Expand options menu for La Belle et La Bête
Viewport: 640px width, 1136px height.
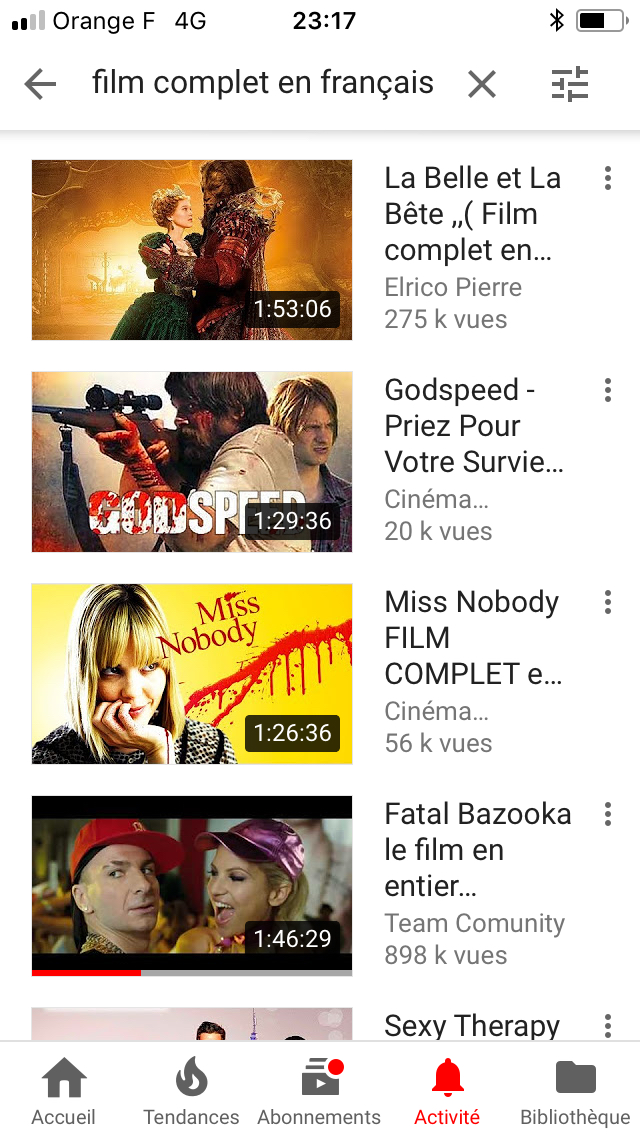607,178
